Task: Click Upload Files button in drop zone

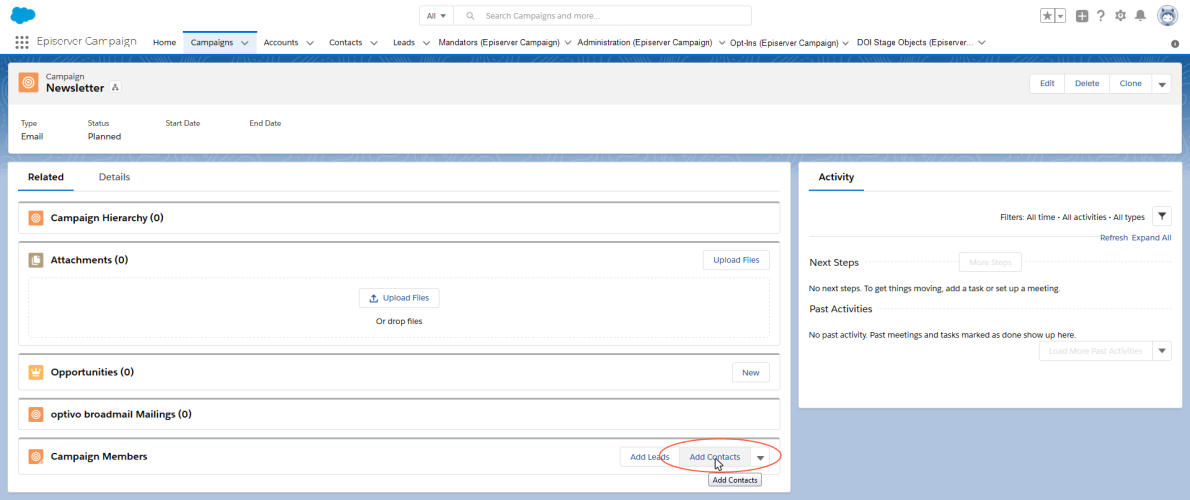Action: [x=399, y=298]
